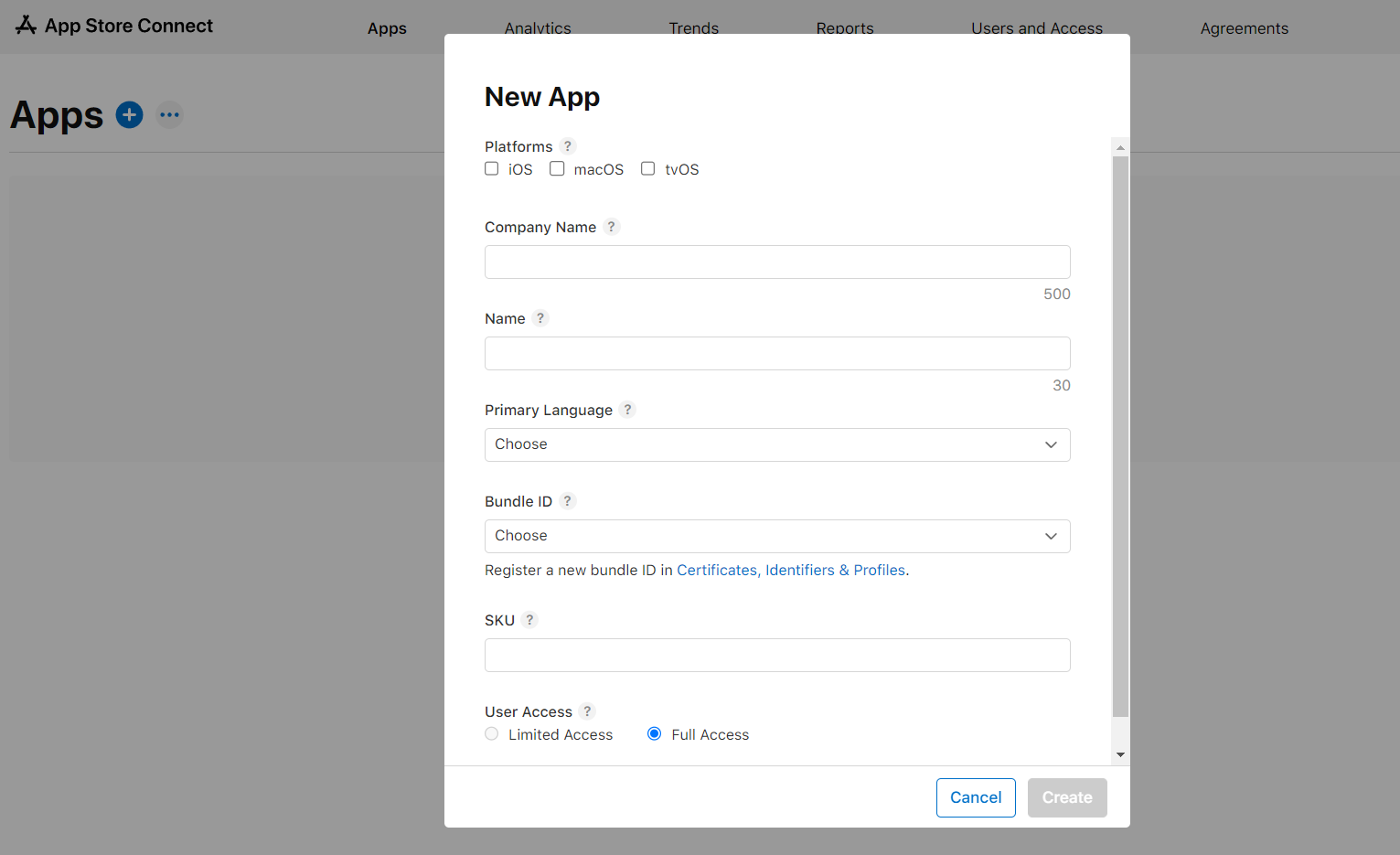The width and height of the screenshot is (1400, 855).
Task: Enable the iOS platform checkbox
Action: click(492, 168)
